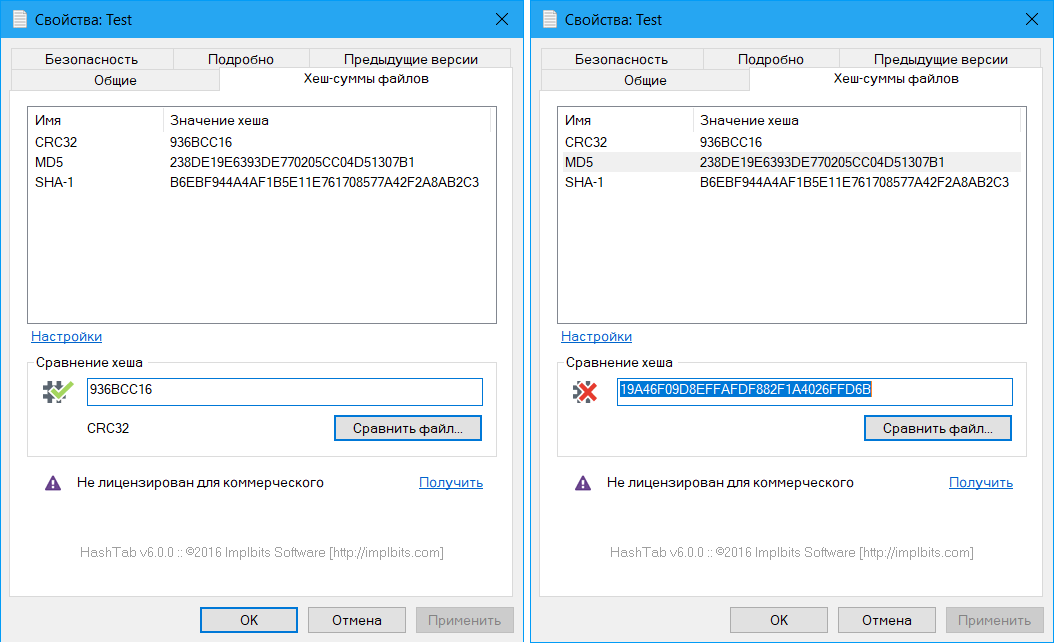Click the warning triangle in the left dialog

coord(52,483)
